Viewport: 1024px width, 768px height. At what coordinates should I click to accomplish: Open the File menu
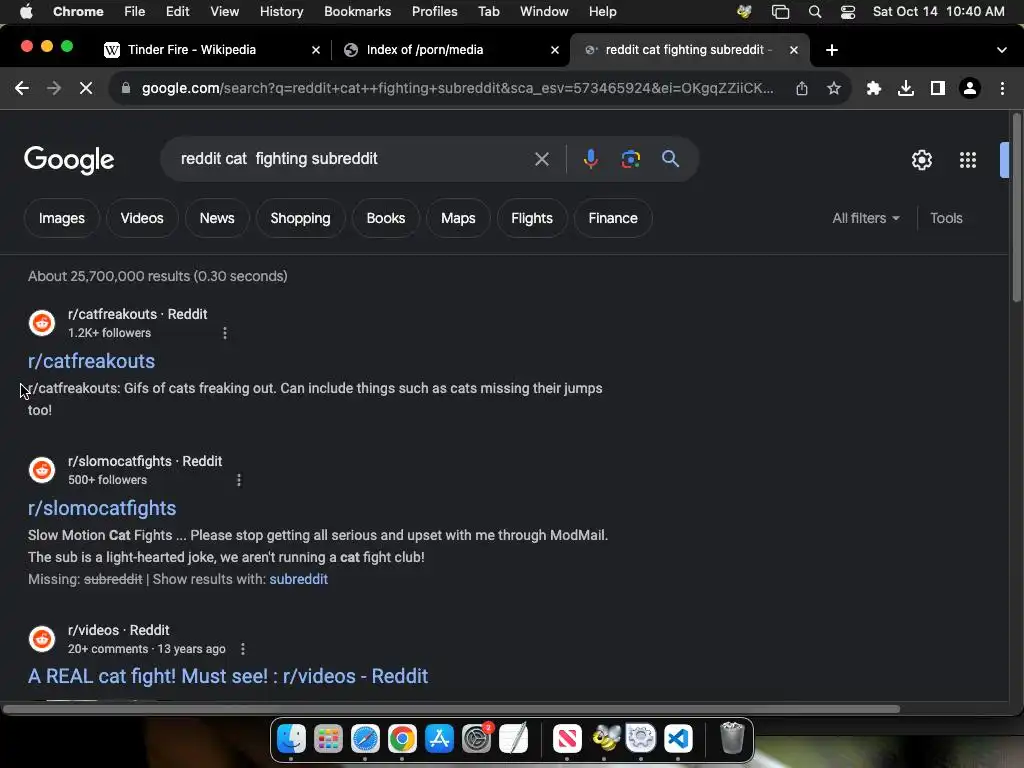tap(134, 11)
